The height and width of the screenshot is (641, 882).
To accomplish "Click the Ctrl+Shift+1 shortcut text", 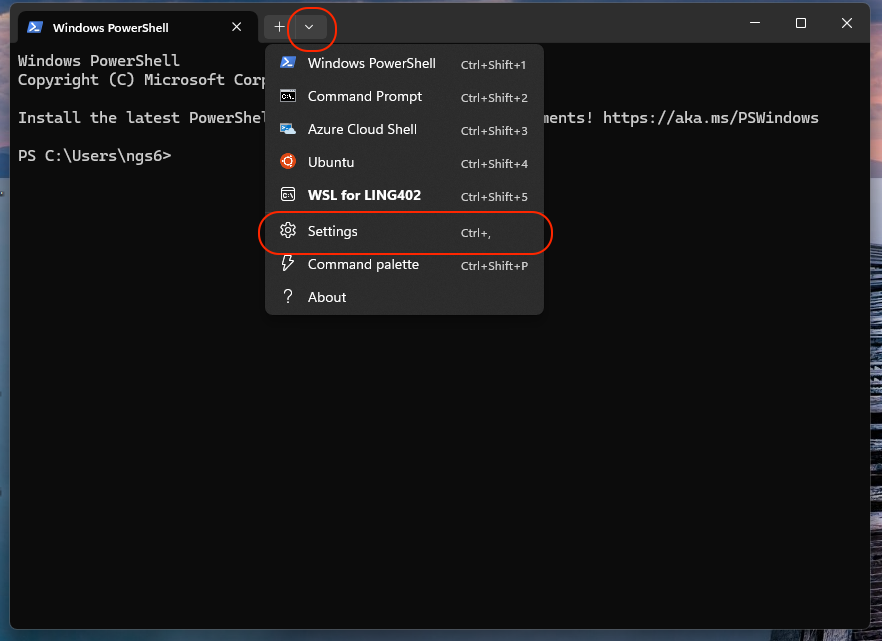I will (x=493, y=65).
